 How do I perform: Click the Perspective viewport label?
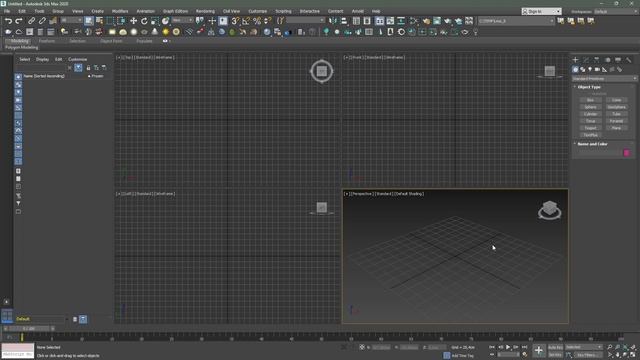coord(362,194)
